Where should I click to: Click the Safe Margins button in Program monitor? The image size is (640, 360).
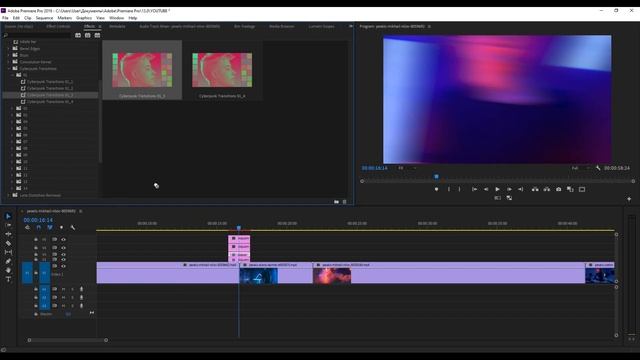point(582,189)
